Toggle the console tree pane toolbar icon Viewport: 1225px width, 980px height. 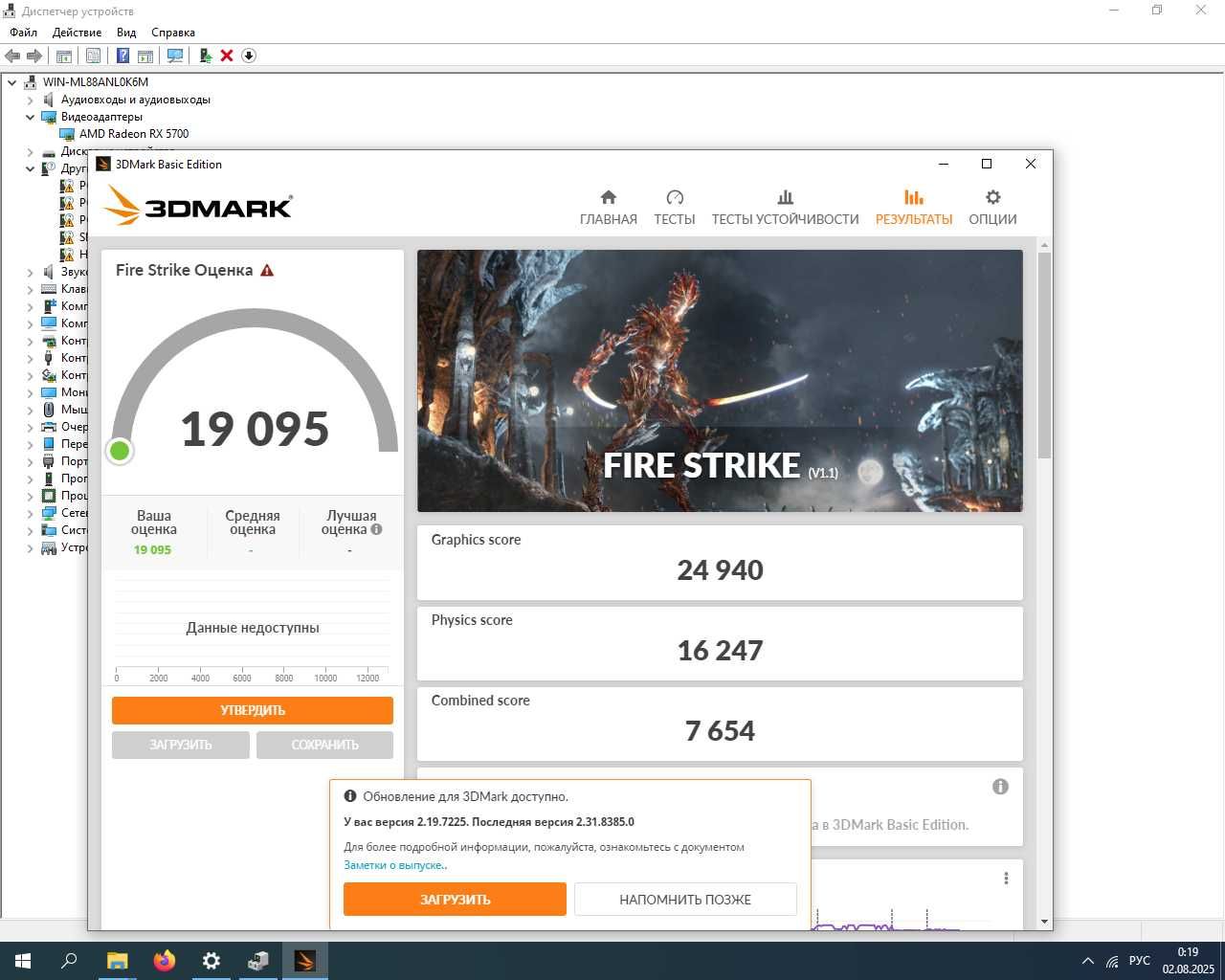(x=64, y=56)
